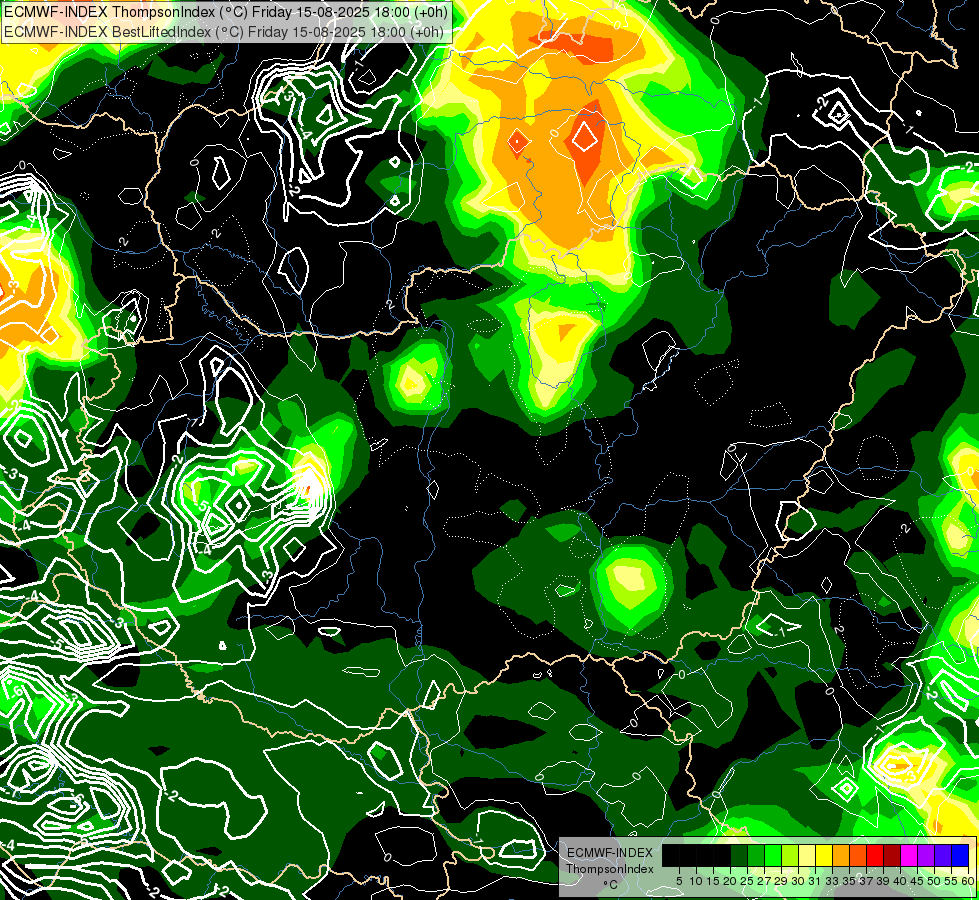Click the legend label "ThompsonIndex"
The height and width of the screenshot is (900, 979).
tap(610, 869)
